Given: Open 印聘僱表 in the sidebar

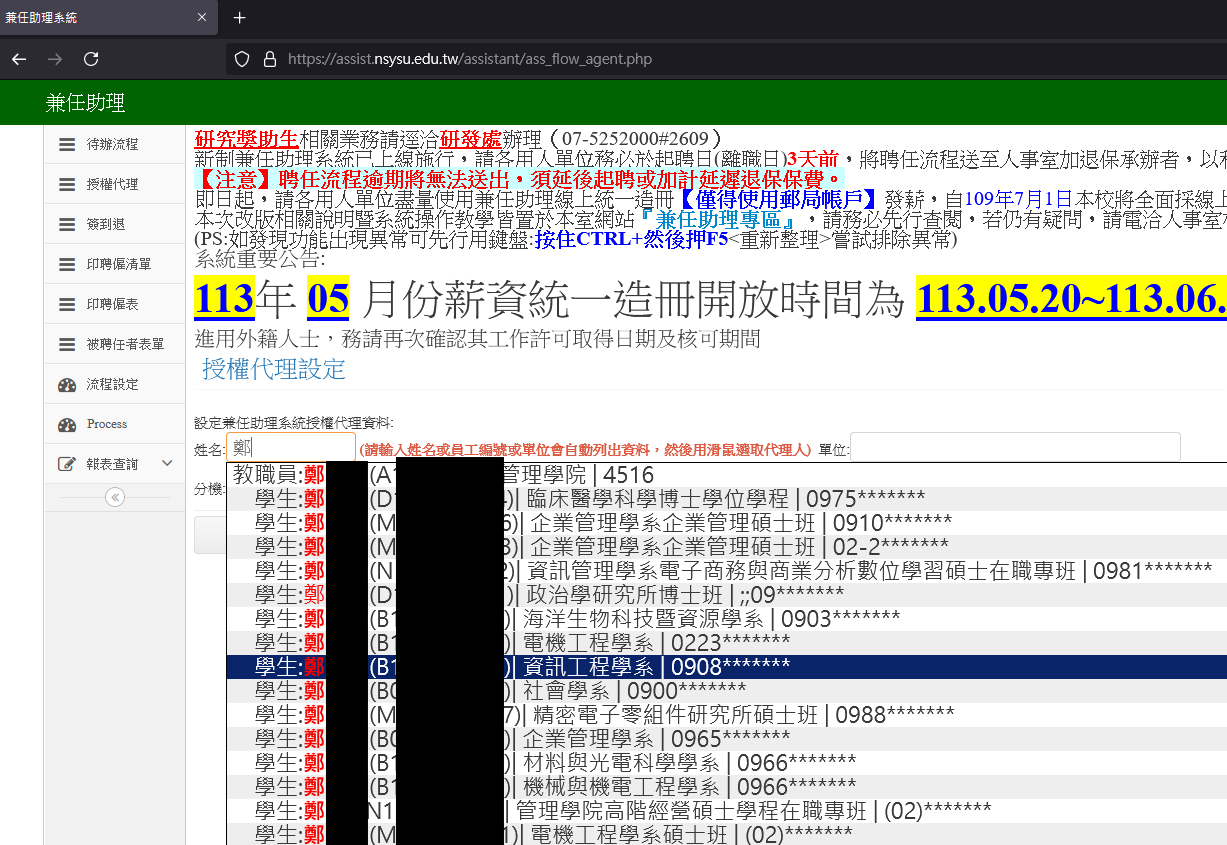Looking at the screenshot, I should click(x=115, y=304).
